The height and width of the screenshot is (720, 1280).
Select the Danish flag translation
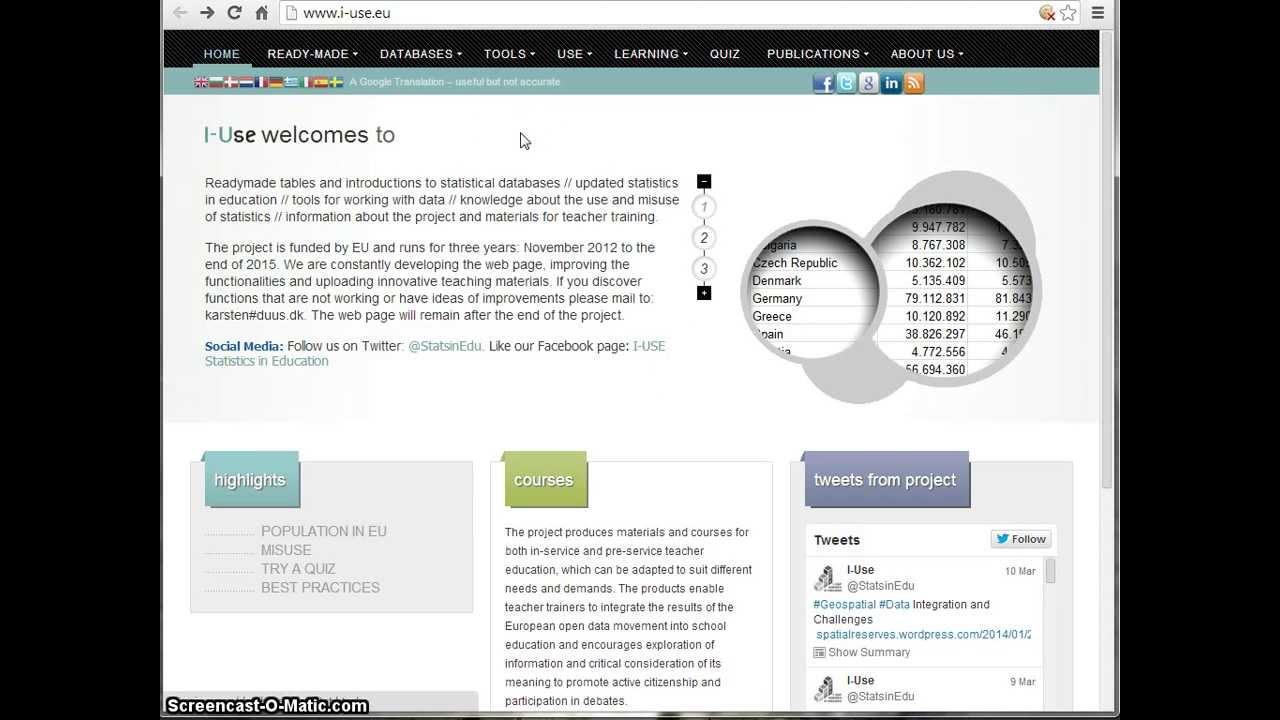tap(231, 82)
